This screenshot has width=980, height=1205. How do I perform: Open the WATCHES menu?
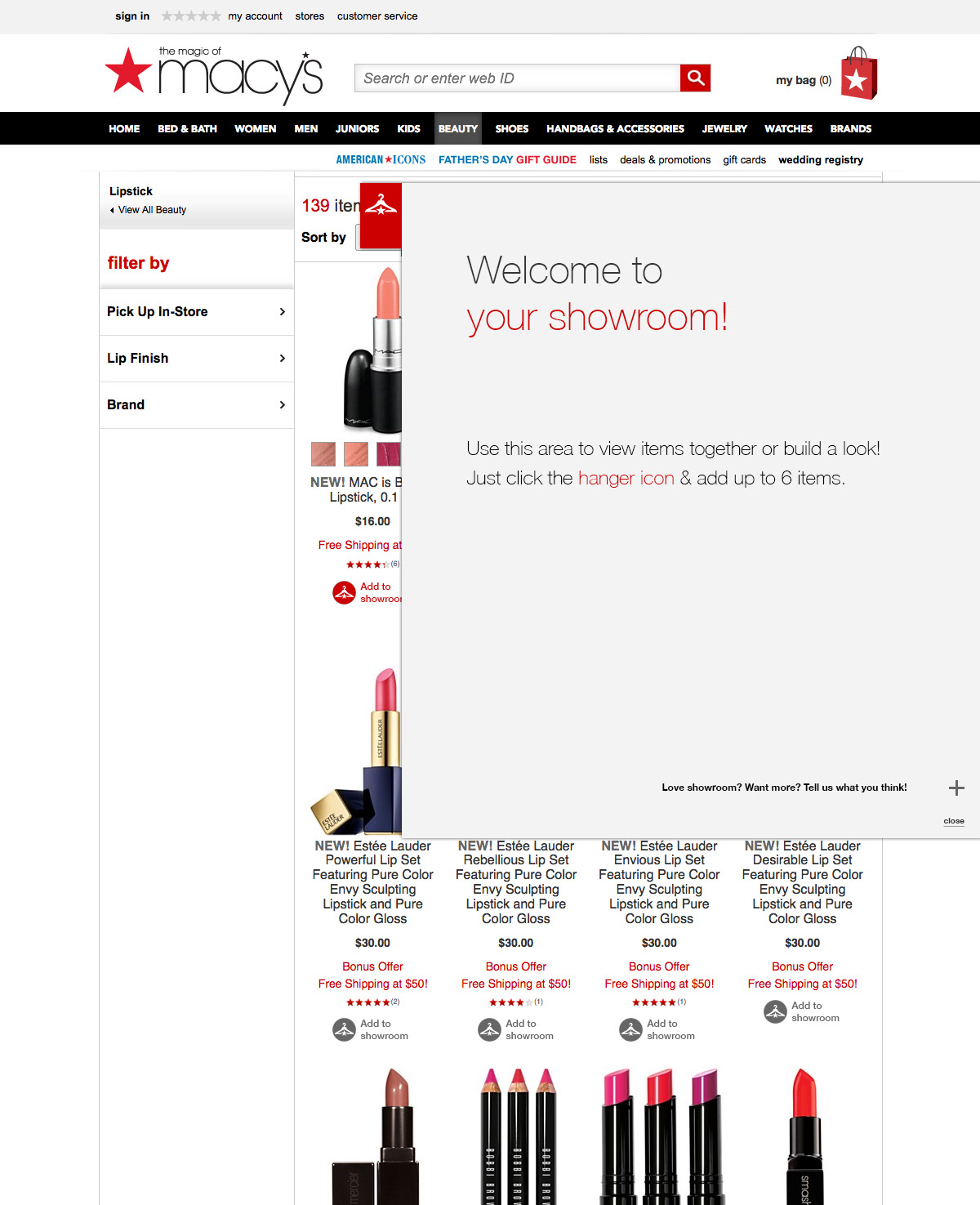pos(788,128)
